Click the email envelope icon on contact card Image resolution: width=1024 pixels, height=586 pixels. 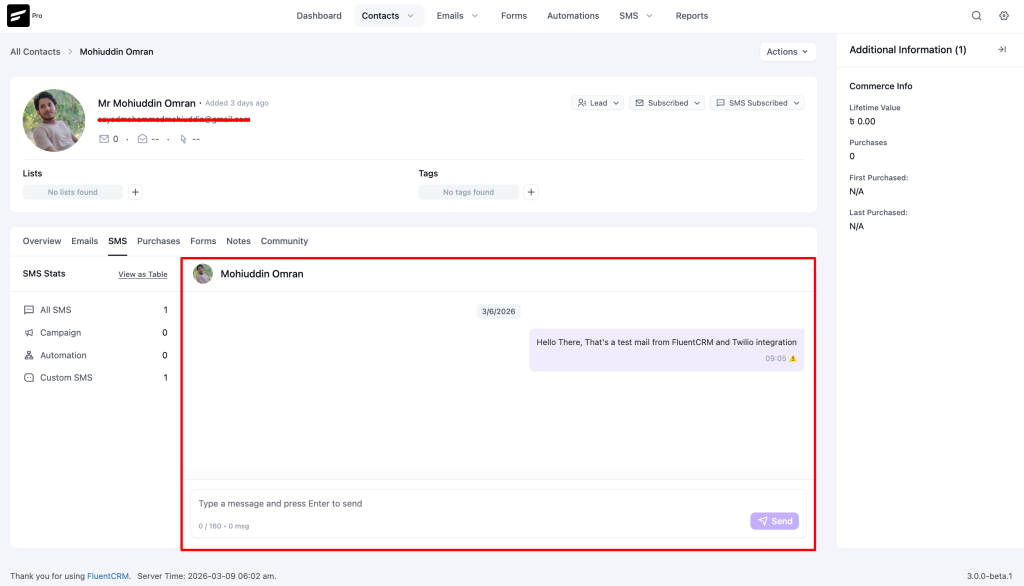[103, 138]
